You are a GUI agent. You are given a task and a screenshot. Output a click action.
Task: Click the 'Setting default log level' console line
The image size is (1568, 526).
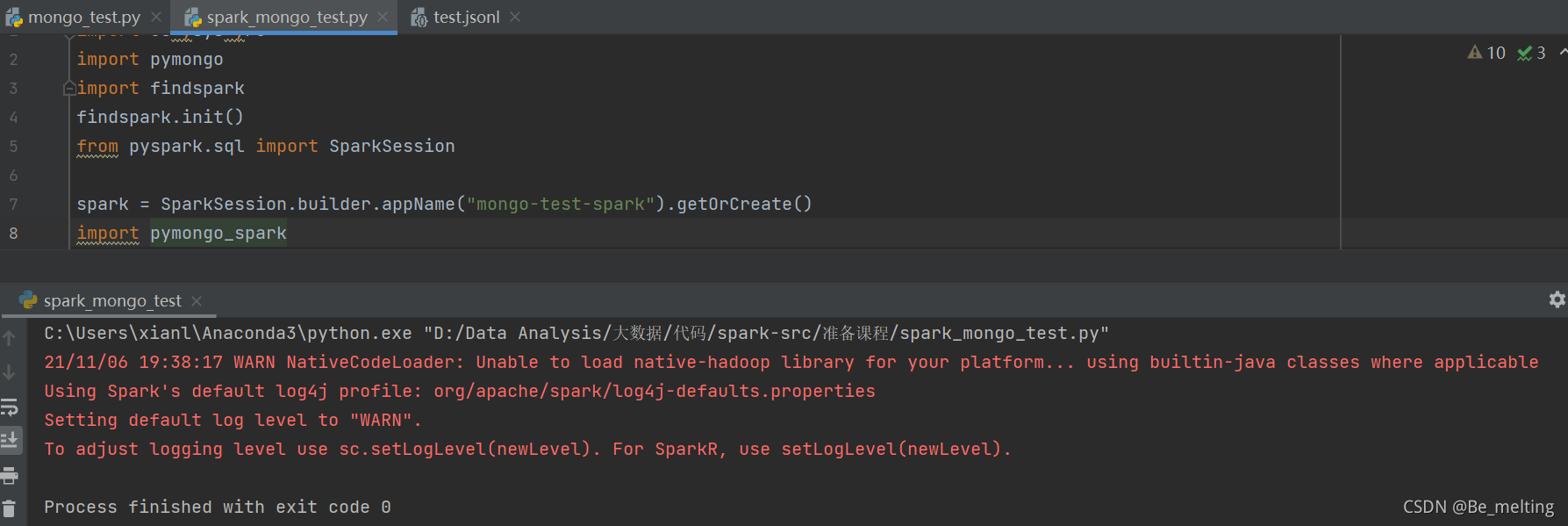coord(233,420)
